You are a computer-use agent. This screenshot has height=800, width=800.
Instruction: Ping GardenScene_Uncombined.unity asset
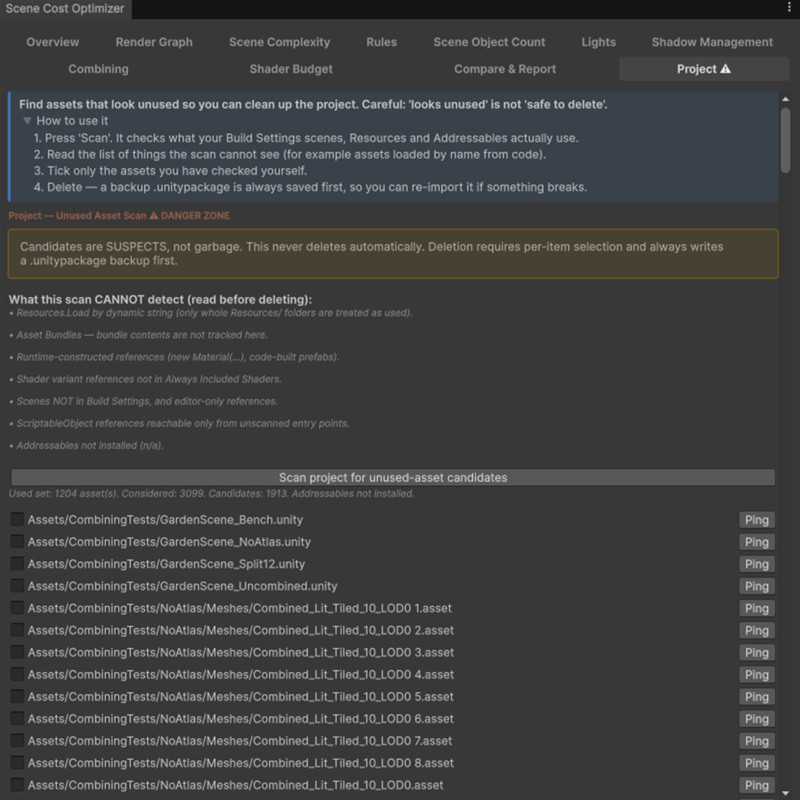click(x=757, y=586)
